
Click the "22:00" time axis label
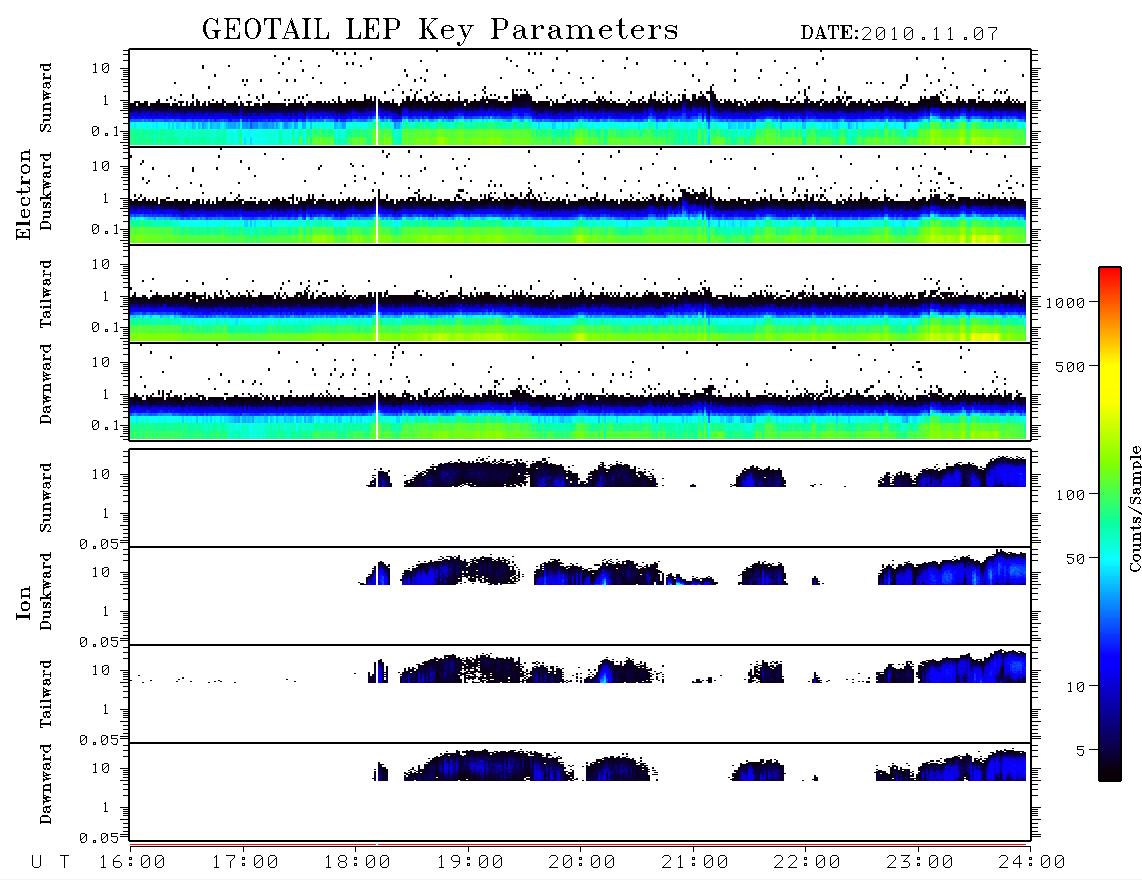point(807,863)
